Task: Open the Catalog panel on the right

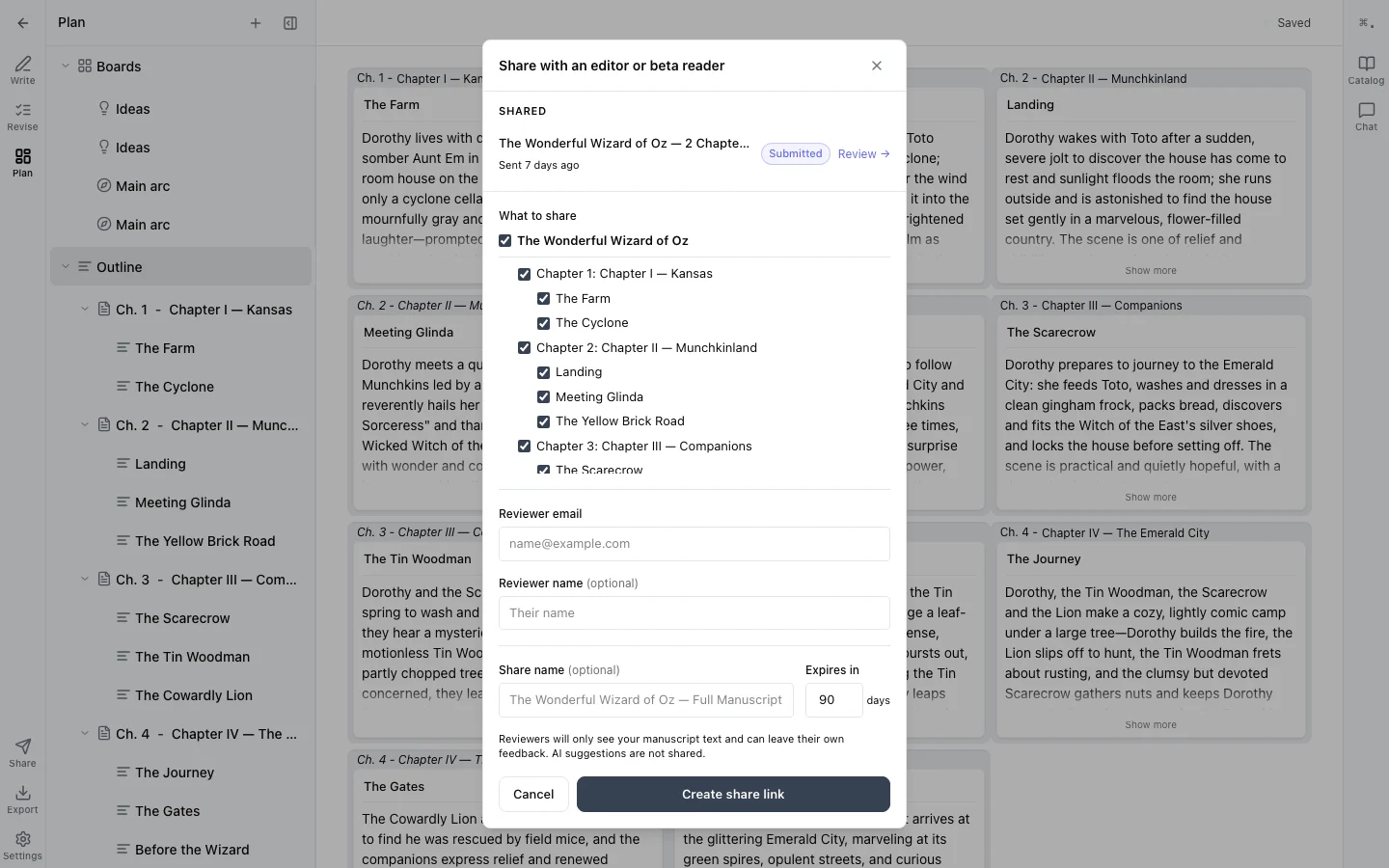Action: click(x=1366, y=69)
